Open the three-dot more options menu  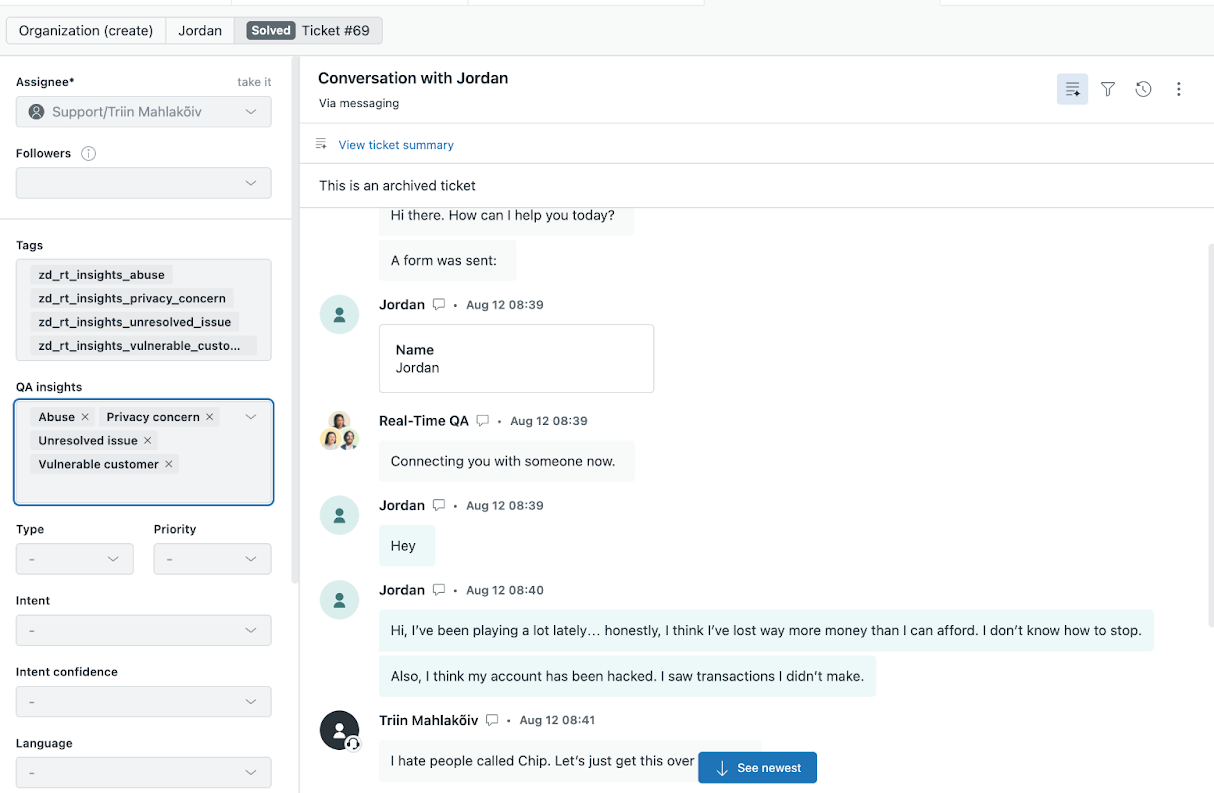(x=1179, y=89)
